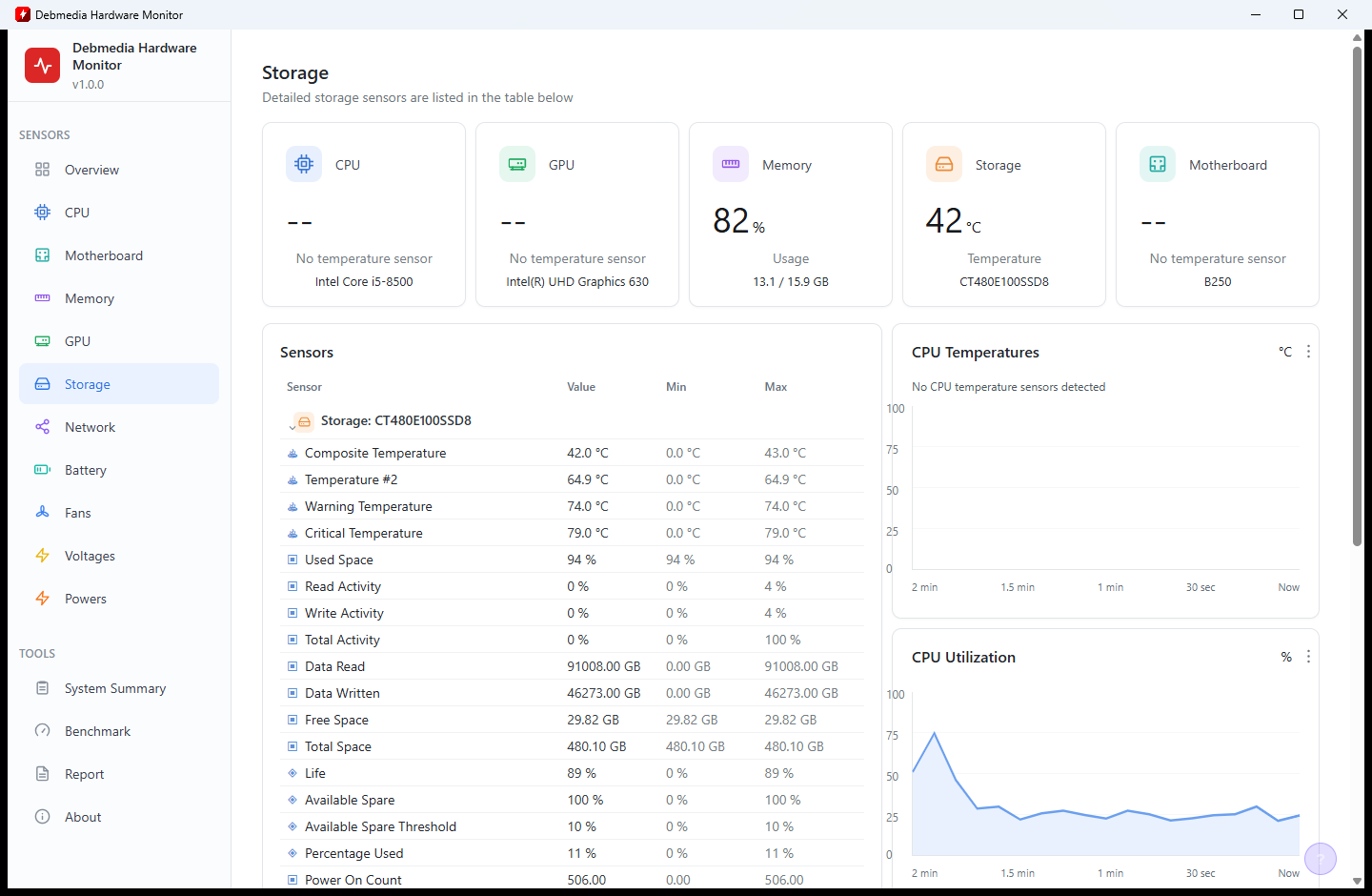The image size is (1372, 896).
Task: Select the CPU chip icon in sidebar
Action: [42, 213]
